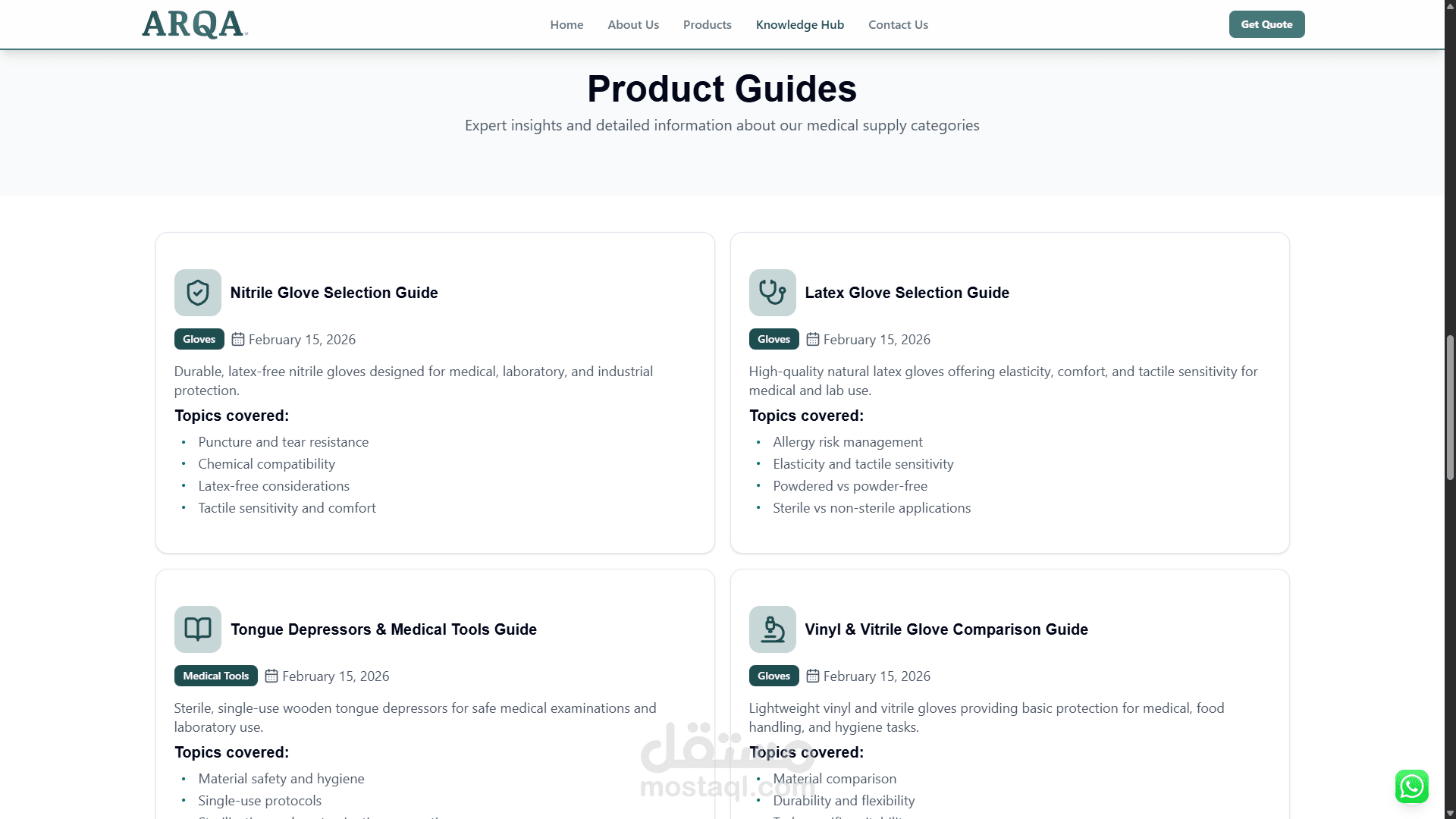Open the Latex Glove Selection Guide title

pyautogui.click(x=907, y=293)
